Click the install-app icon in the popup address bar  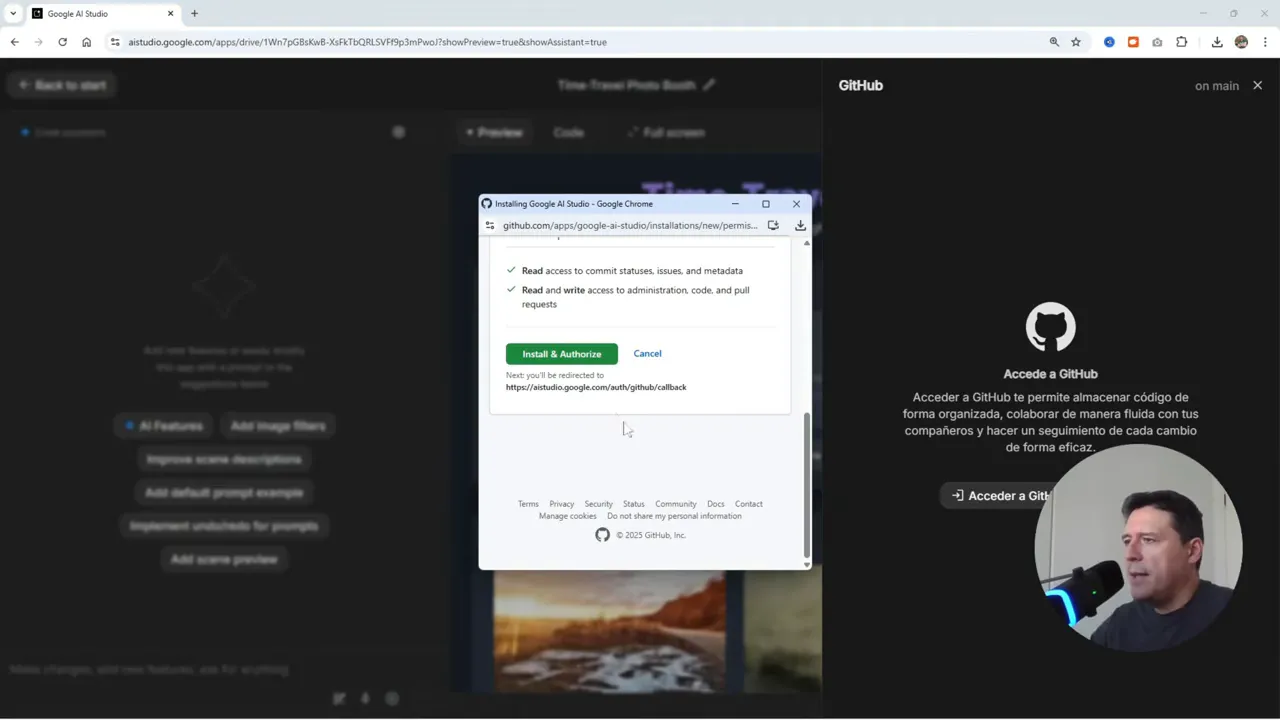coord(773,225)
